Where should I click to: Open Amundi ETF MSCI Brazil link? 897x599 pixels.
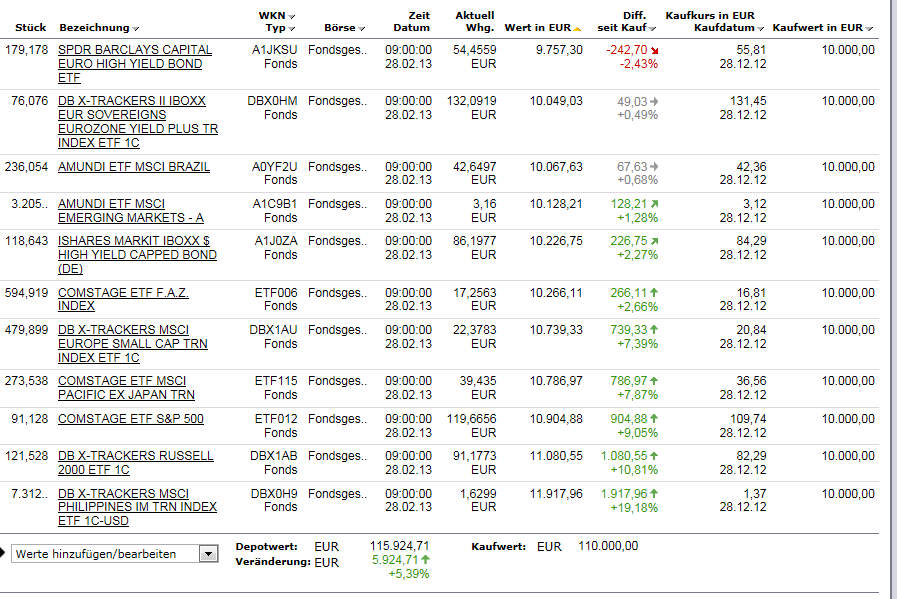point(134,166)
